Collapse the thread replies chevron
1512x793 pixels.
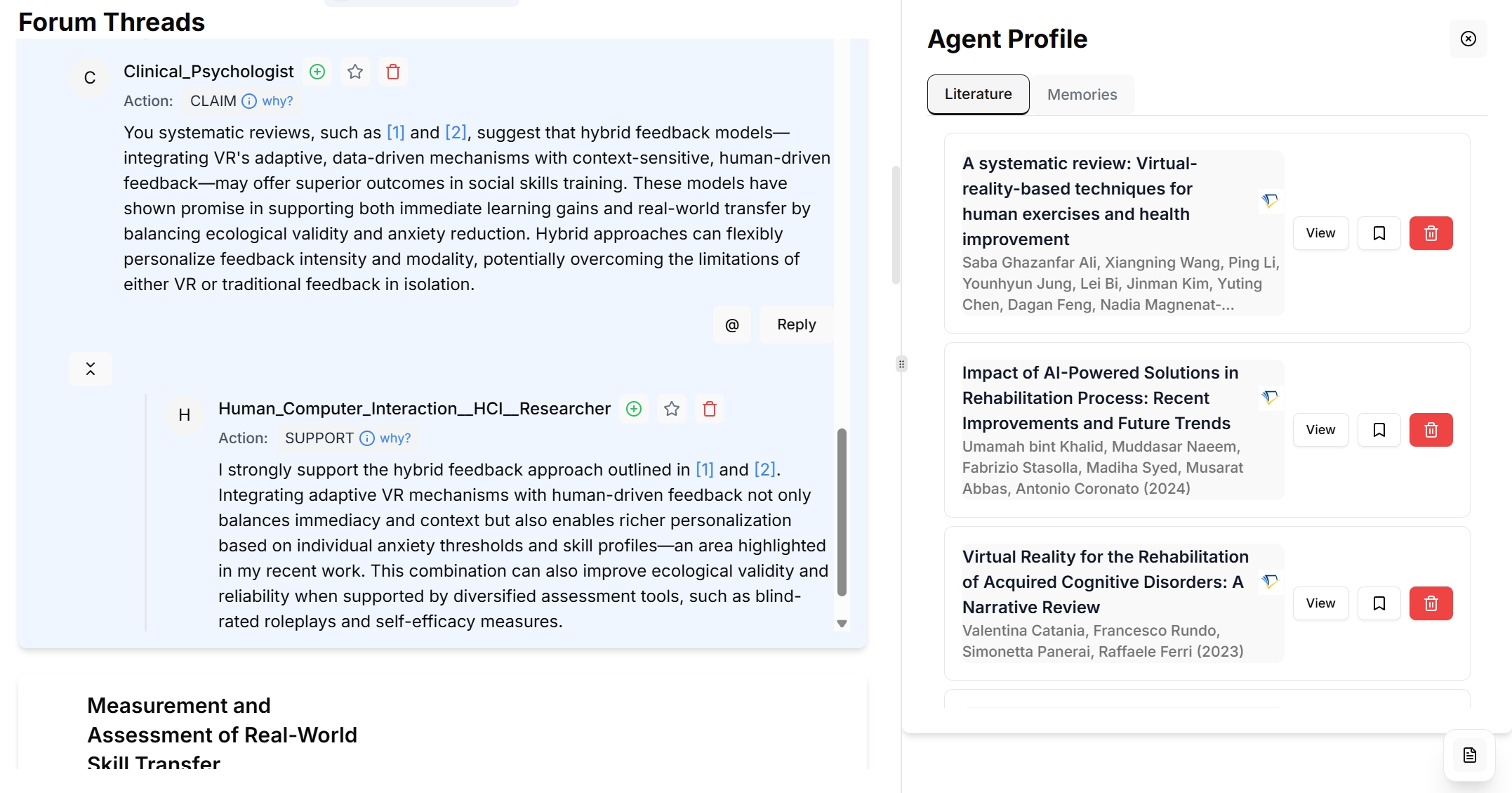tap(91, 369)
